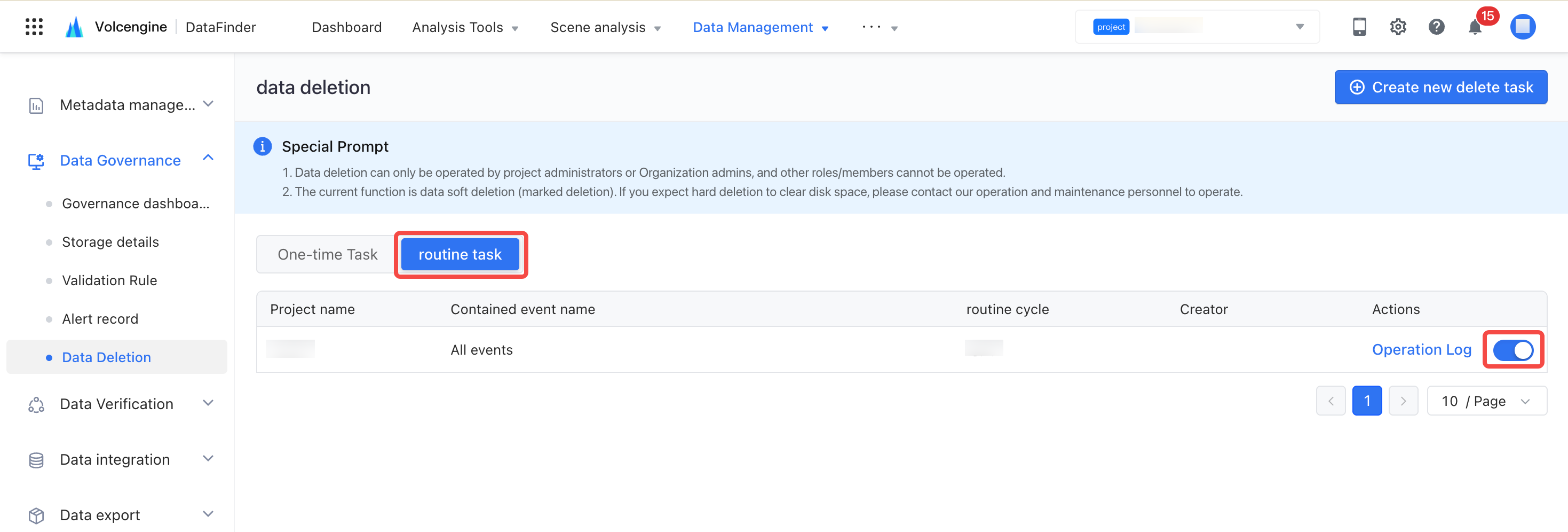
Task: Click the Data export box icon
Action: click(x=36, y=515)
